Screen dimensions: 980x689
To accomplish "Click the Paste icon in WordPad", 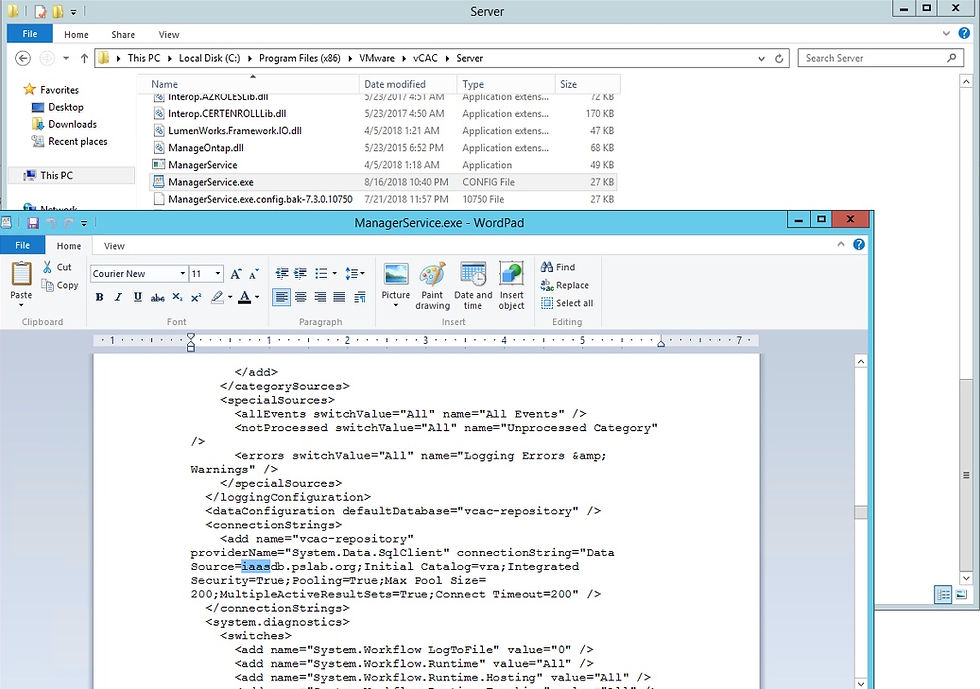I will [x=21, y=274].
